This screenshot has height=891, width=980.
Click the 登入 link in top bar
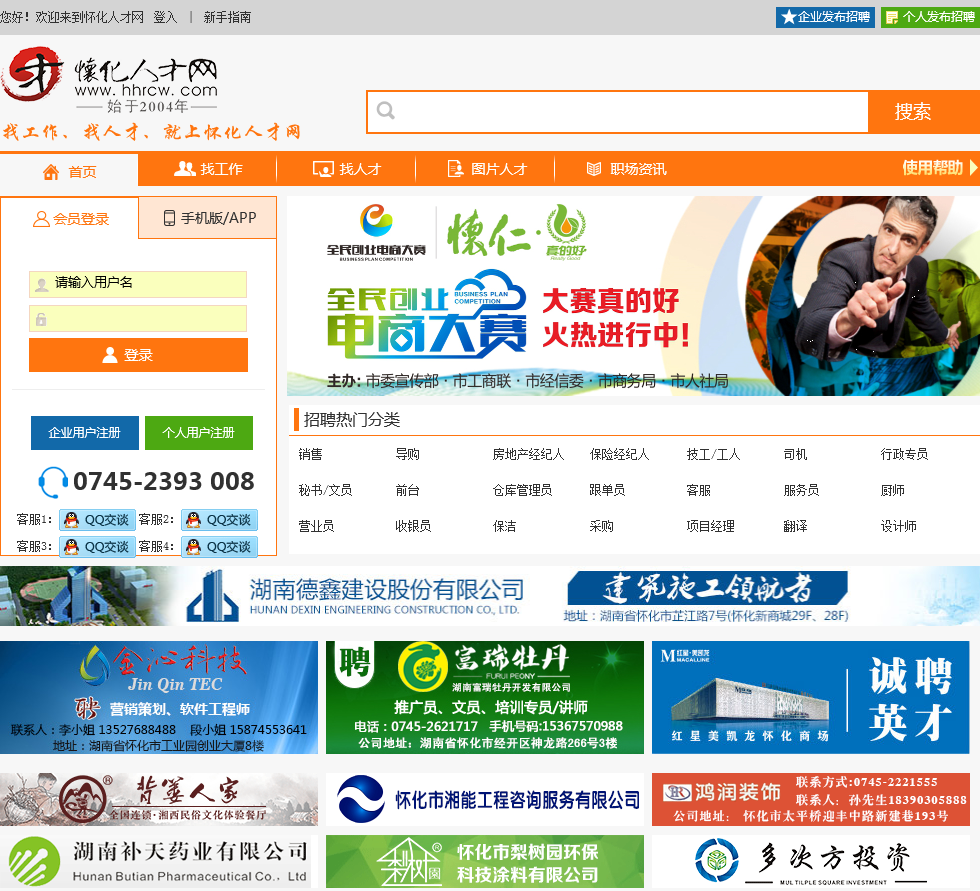[166, 17]
